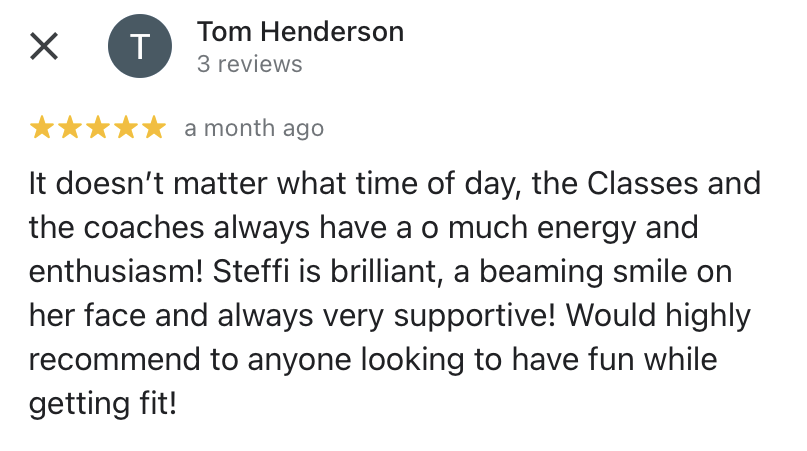Screen dimensions: 807x451
Task: Click the word 'coaches' in the review
Action: coord(144,228)
